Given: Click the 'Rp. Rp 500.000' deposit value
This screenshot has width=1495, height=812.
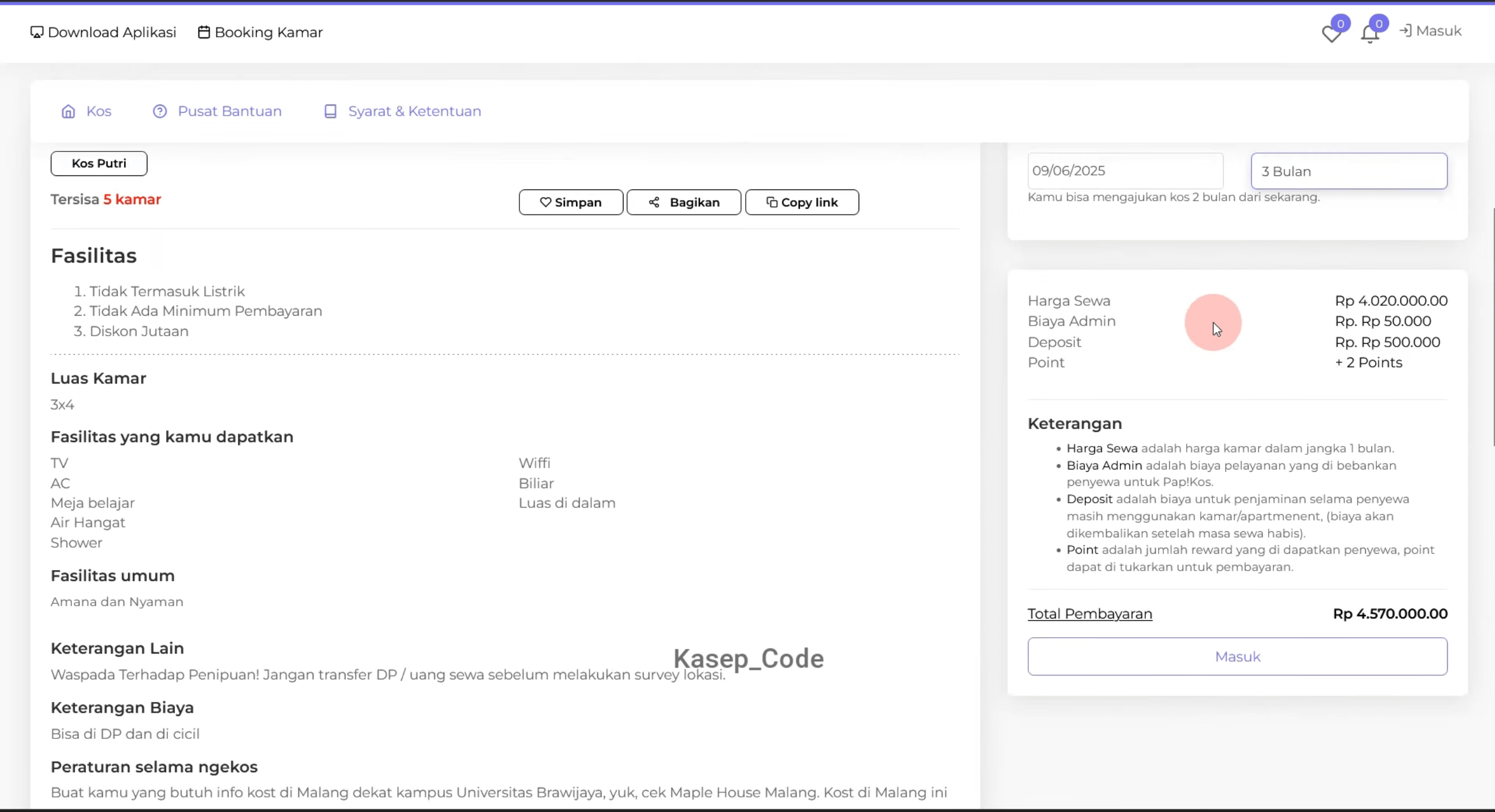Looking at the screenshot, I should (1387, 342).
